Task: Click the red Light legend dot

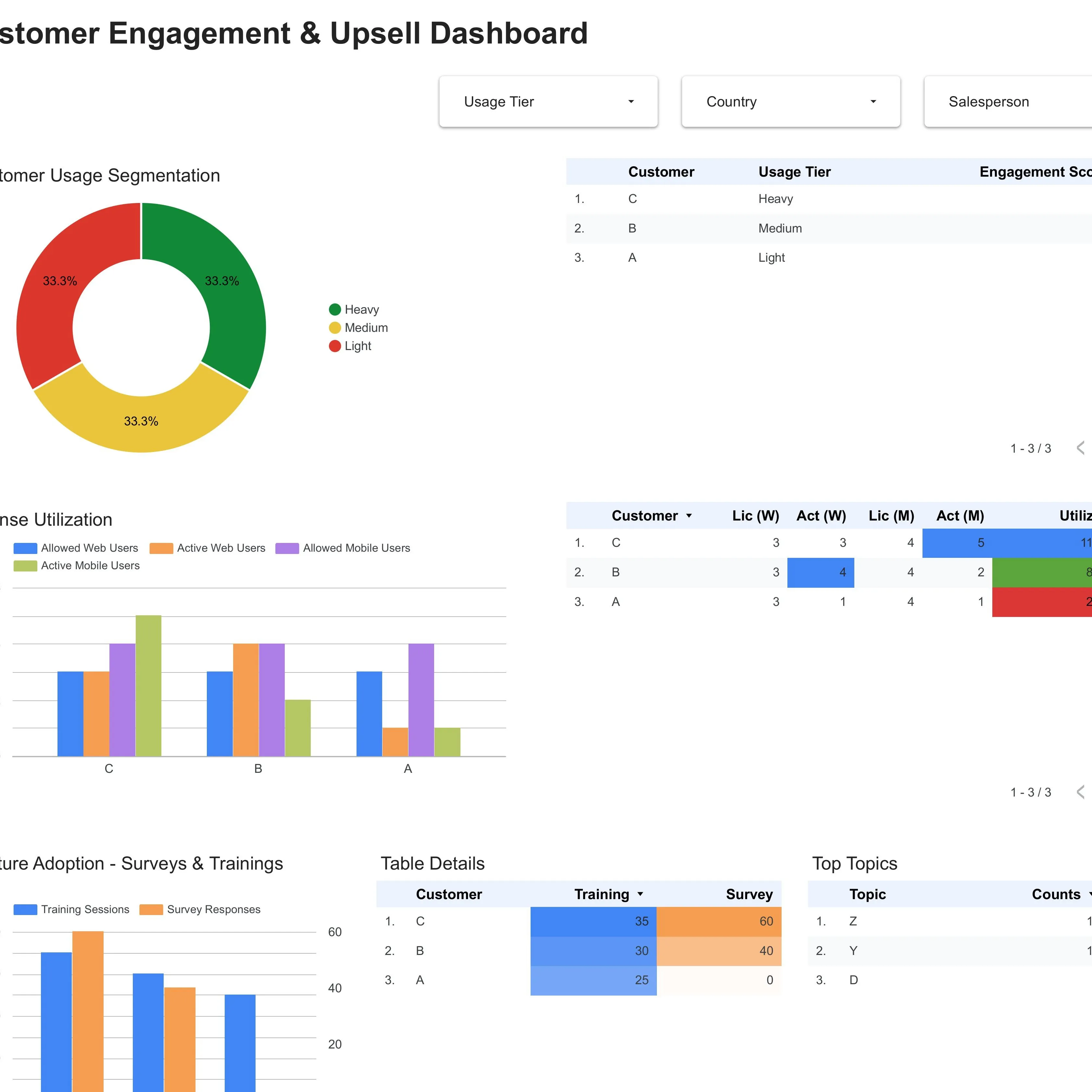Action: coord(334,346)
